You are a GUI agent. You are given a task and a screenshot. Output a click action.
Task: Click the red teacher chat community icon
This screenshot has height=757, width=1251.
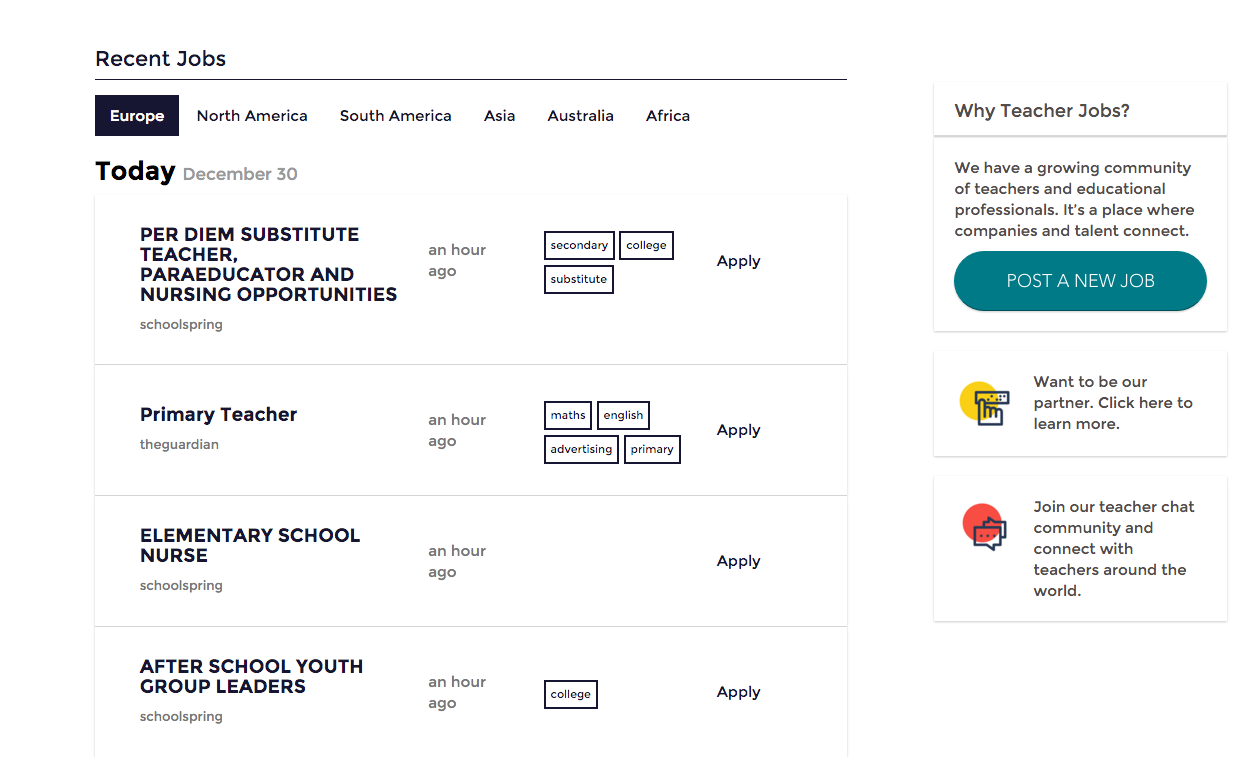(984, 524)
